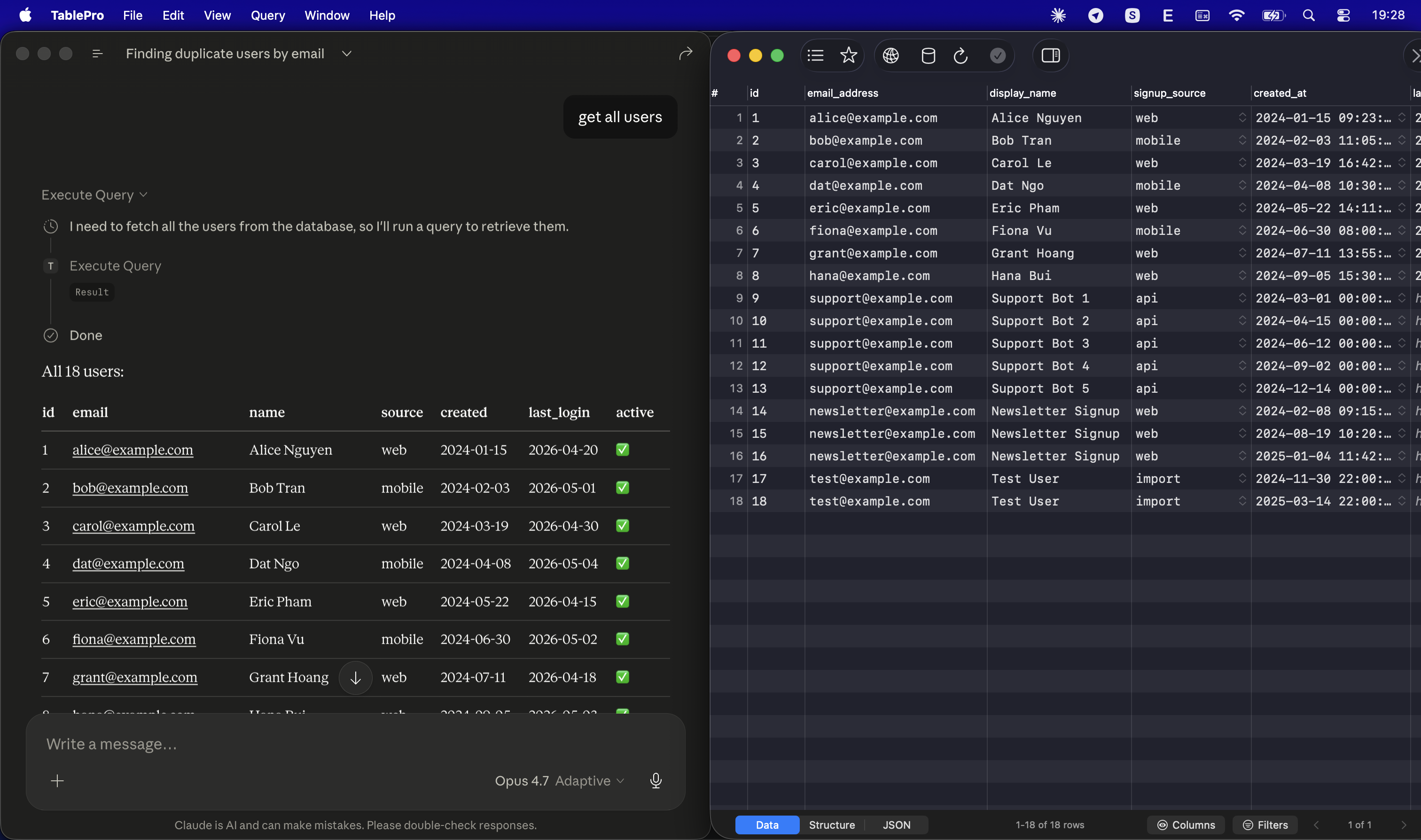The image size is (1421, 840).
Task: Open the dat@example.com email link
Action: pos(128,564)
